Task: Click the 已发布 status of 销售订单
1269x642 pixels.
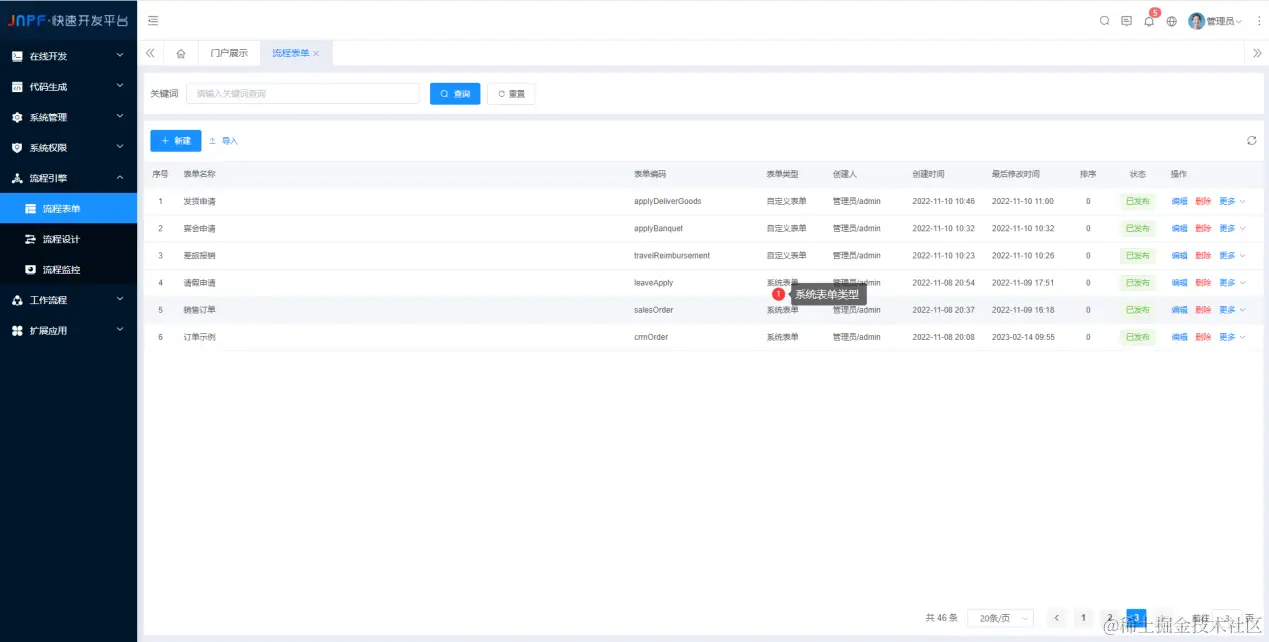Action: pyautogui.click(x=1138, y=310)
